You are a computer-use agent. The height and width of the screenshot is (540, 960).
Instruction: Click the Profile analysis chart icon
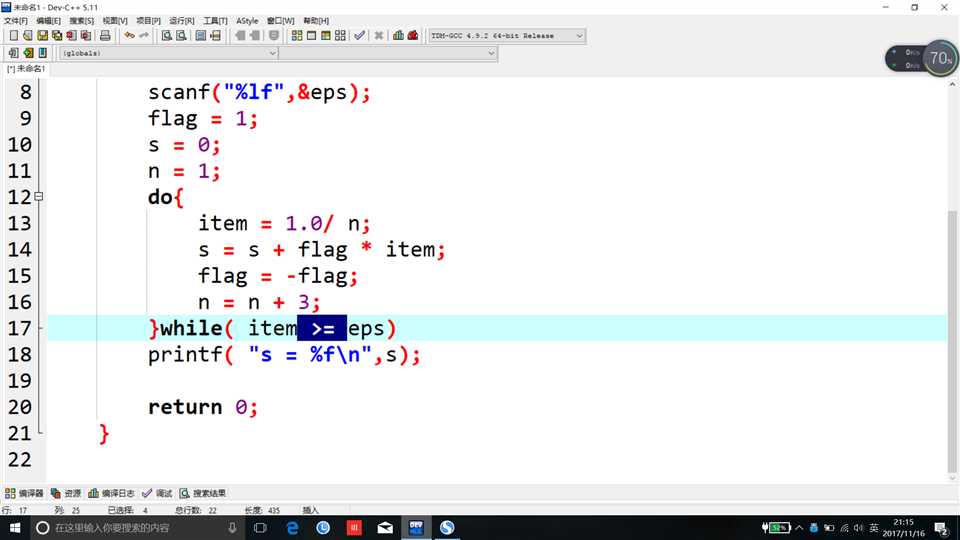click(399, 36)
